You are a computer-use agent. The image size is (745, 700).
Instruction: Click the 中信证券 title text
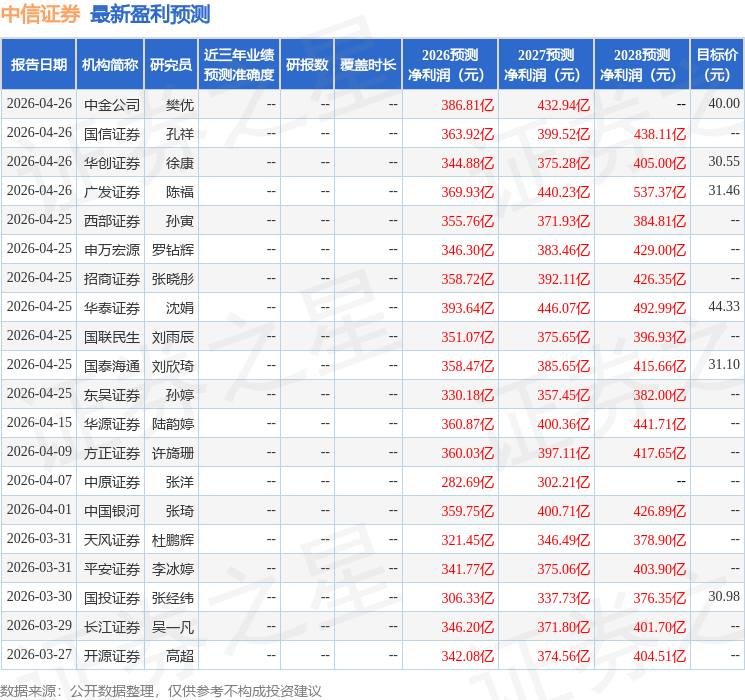pos(41,14)
